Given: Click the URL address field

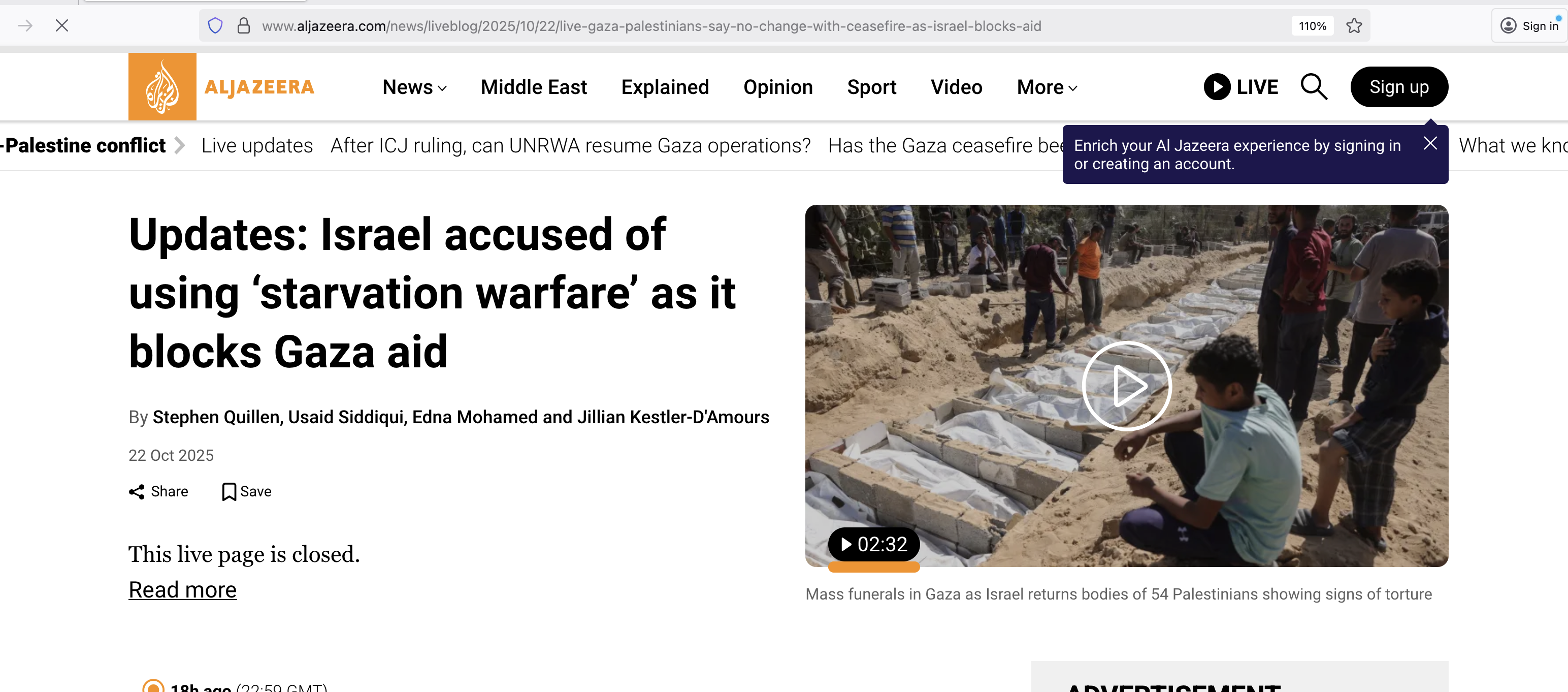Looking at the screenshot, I should point(651,25).
